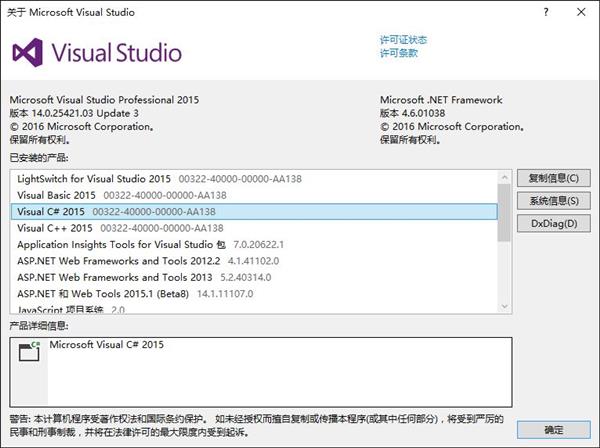The width and height of the screenshot is (600, 448).
Task: Select the Visual C++ 2015 row
Action: point(254,228)
